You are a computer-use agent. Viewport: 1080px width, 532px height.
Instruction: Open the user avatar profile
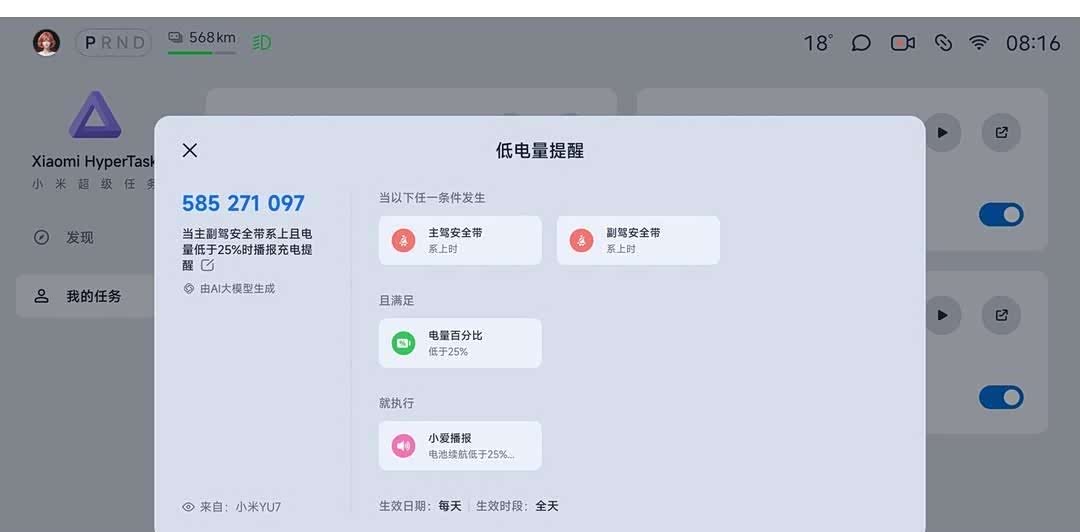pos(46,42)
